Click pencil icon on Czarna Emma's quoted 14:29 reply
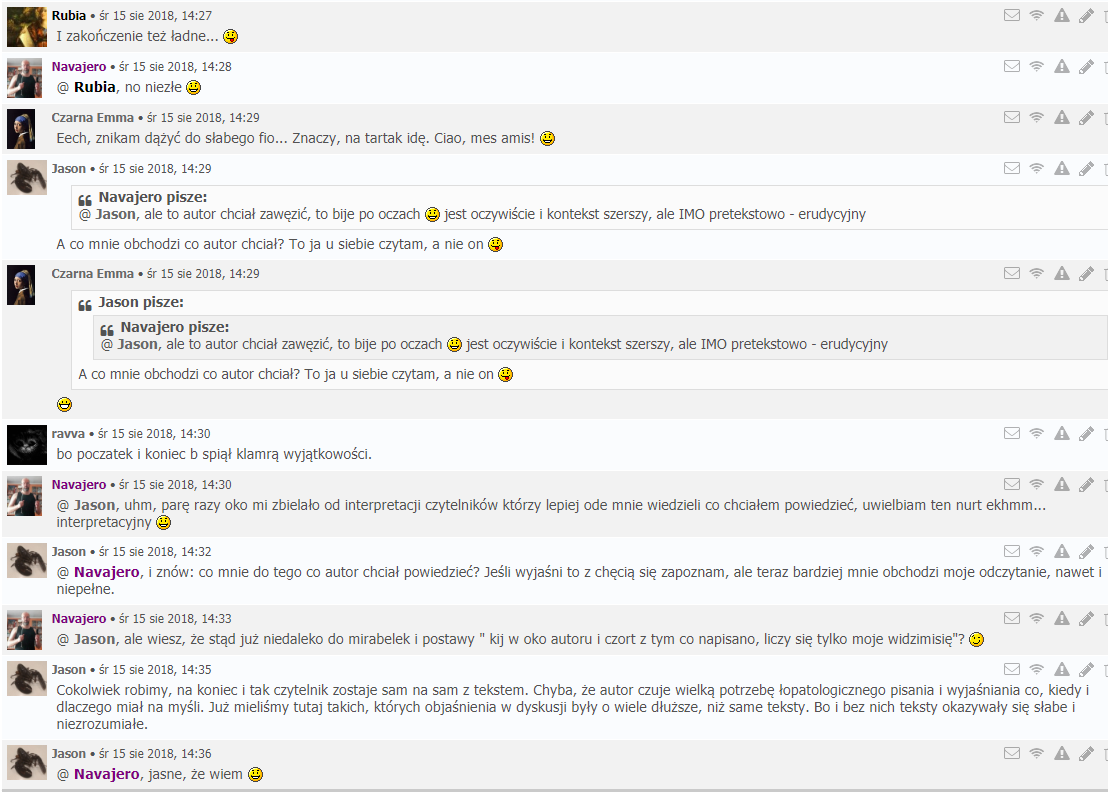Viewport: 1108px width, 801px height. (1087, 273)
